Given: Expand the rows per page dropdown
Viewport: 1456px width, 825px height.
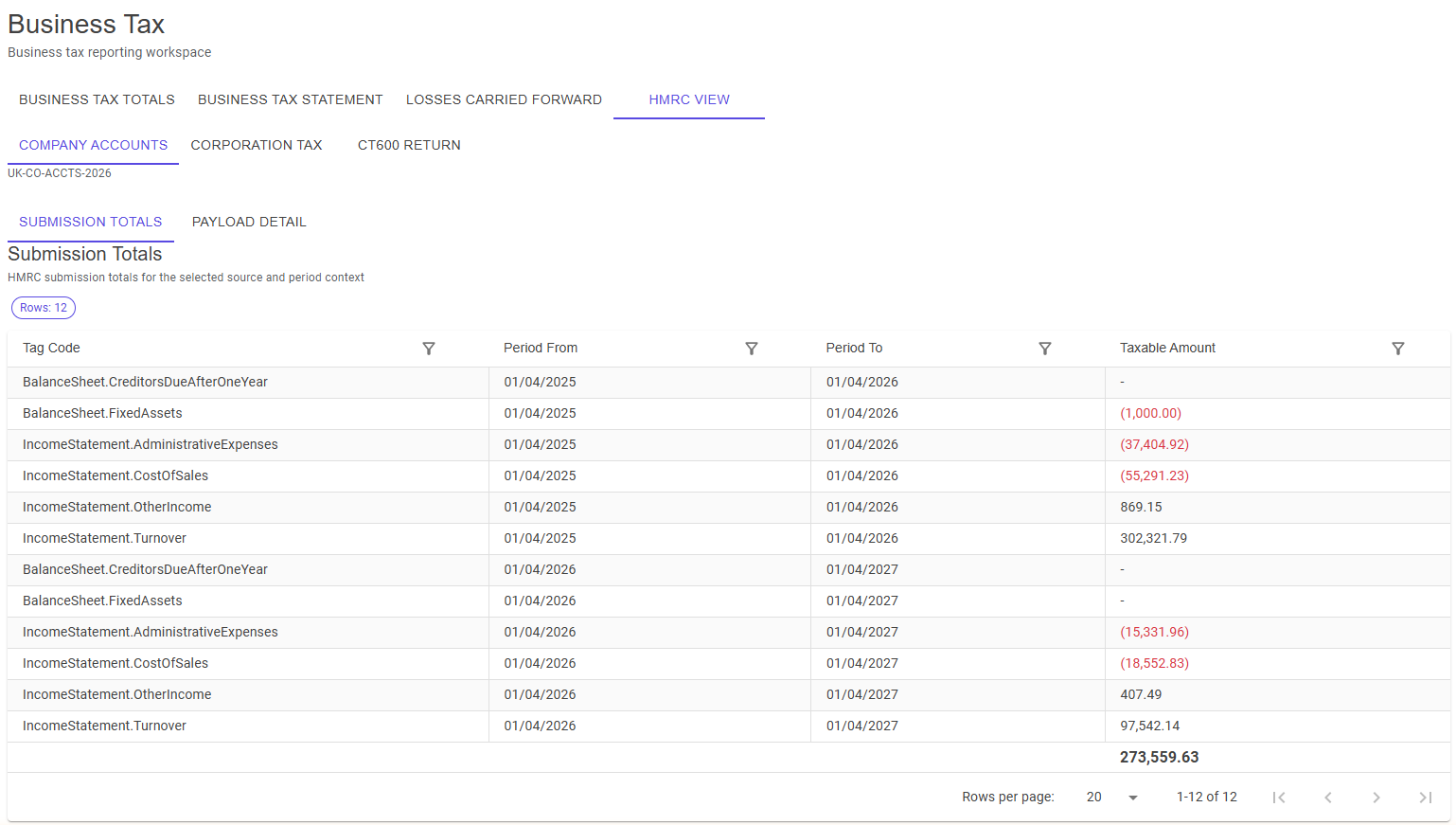Looking at the screenshot, I should pos(1112,798).
